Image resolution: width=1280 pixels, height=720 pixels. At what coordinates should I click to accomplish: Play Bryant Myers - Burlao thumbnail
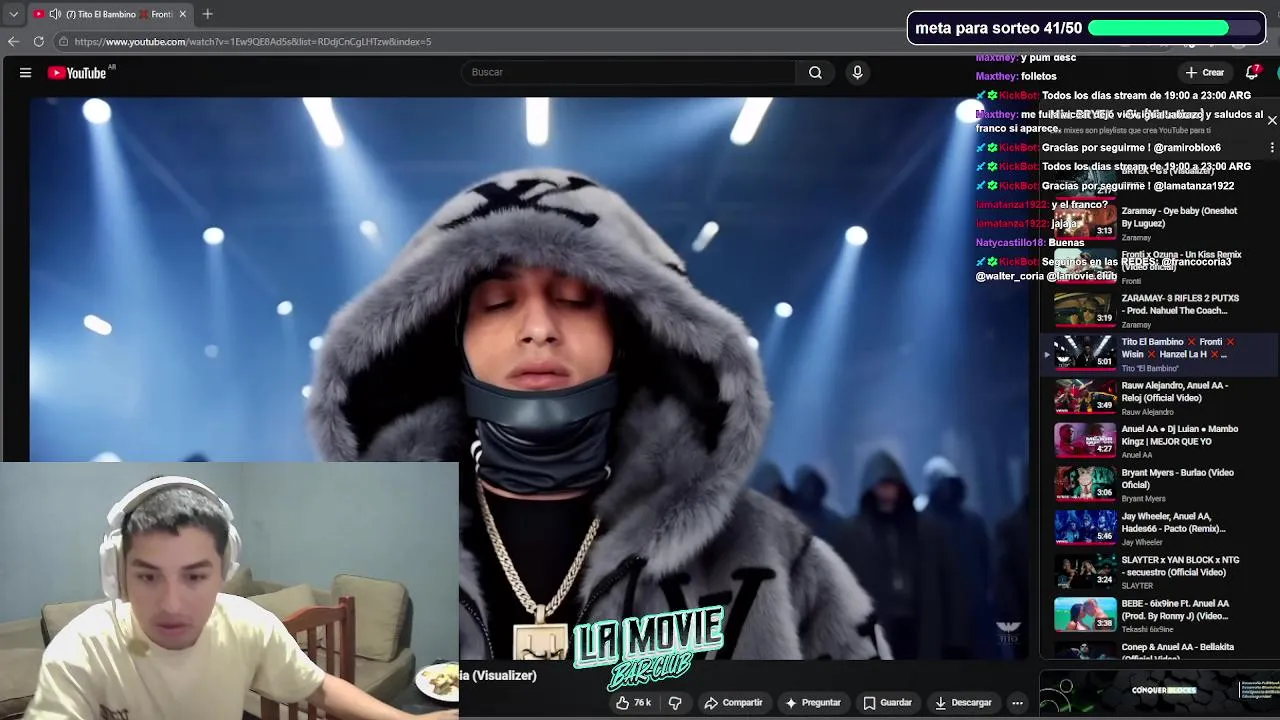[x=1085, y=484]
